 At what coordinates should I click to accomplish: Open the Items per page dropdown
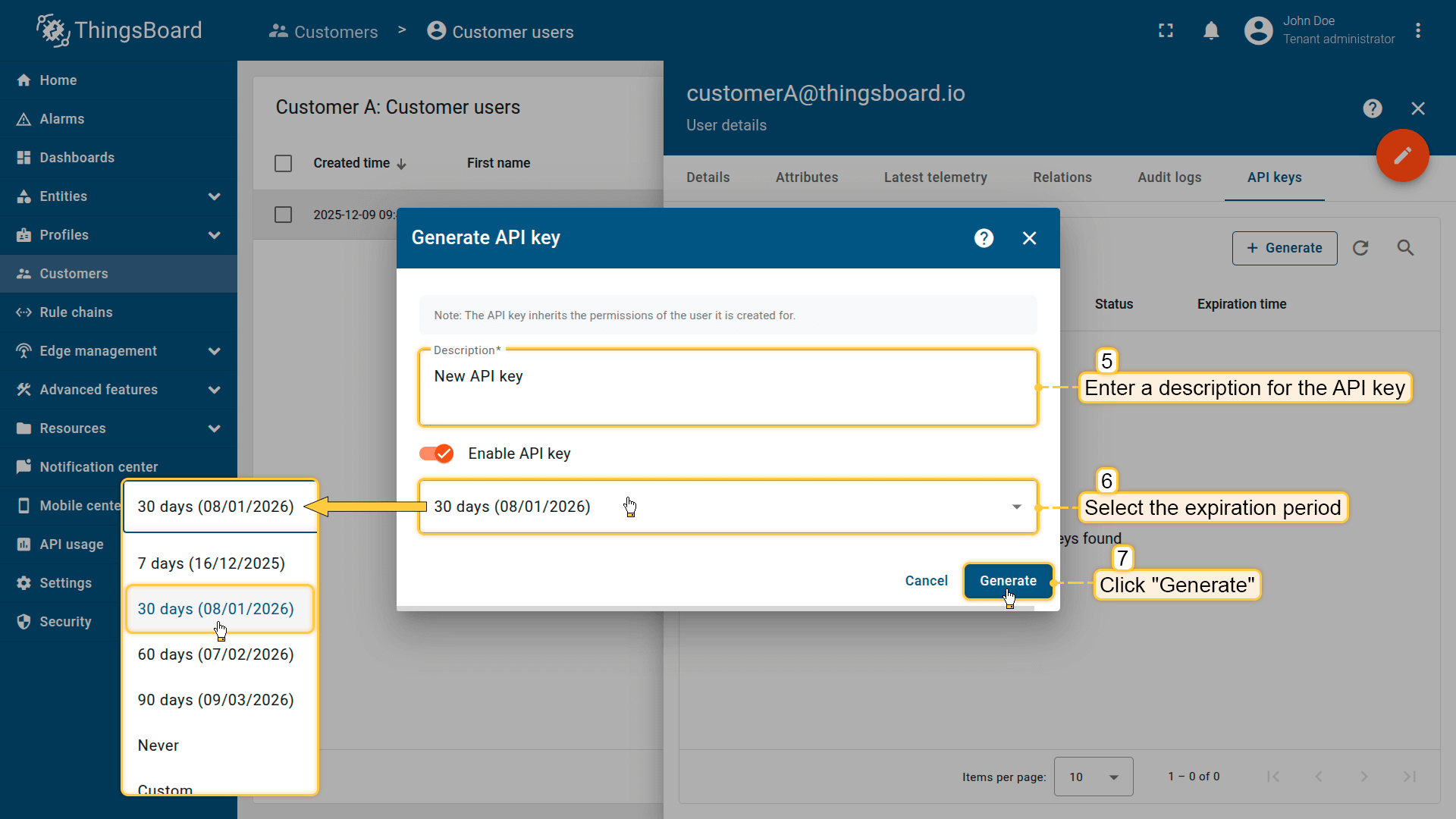tap(1093, 777)
